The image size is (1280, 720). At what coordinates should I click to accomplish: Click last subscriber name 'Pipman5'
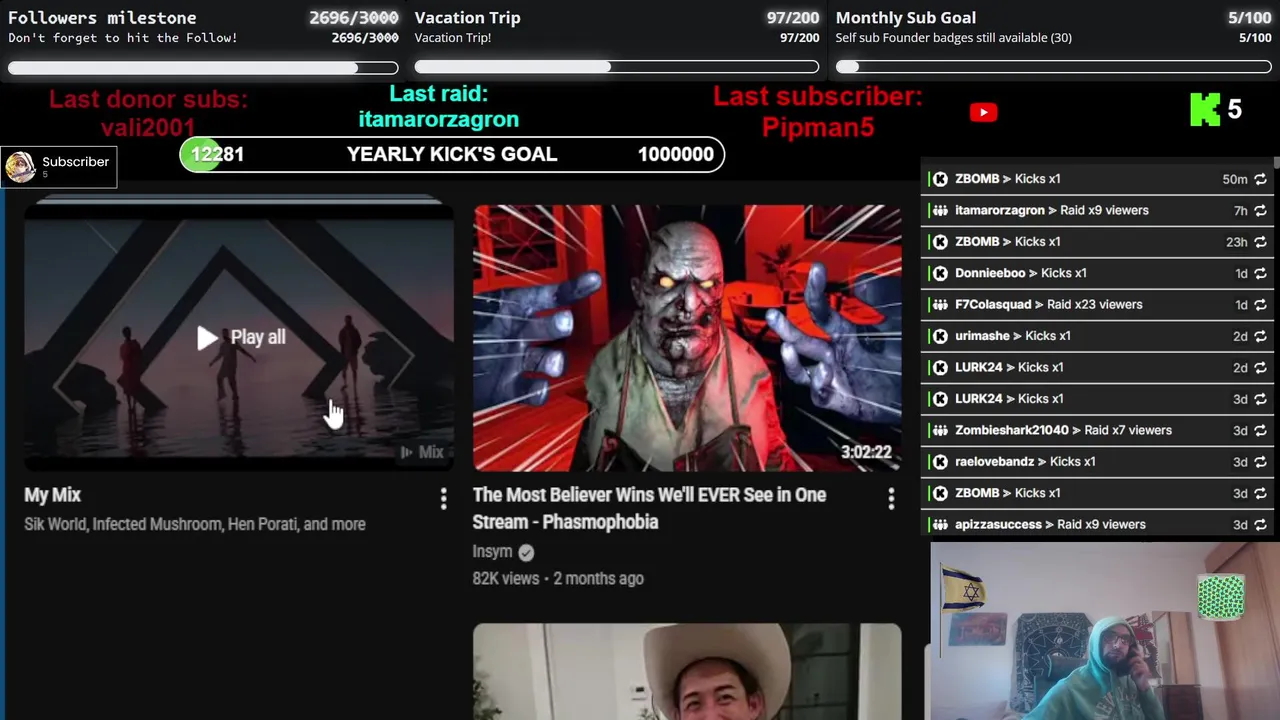818,127
